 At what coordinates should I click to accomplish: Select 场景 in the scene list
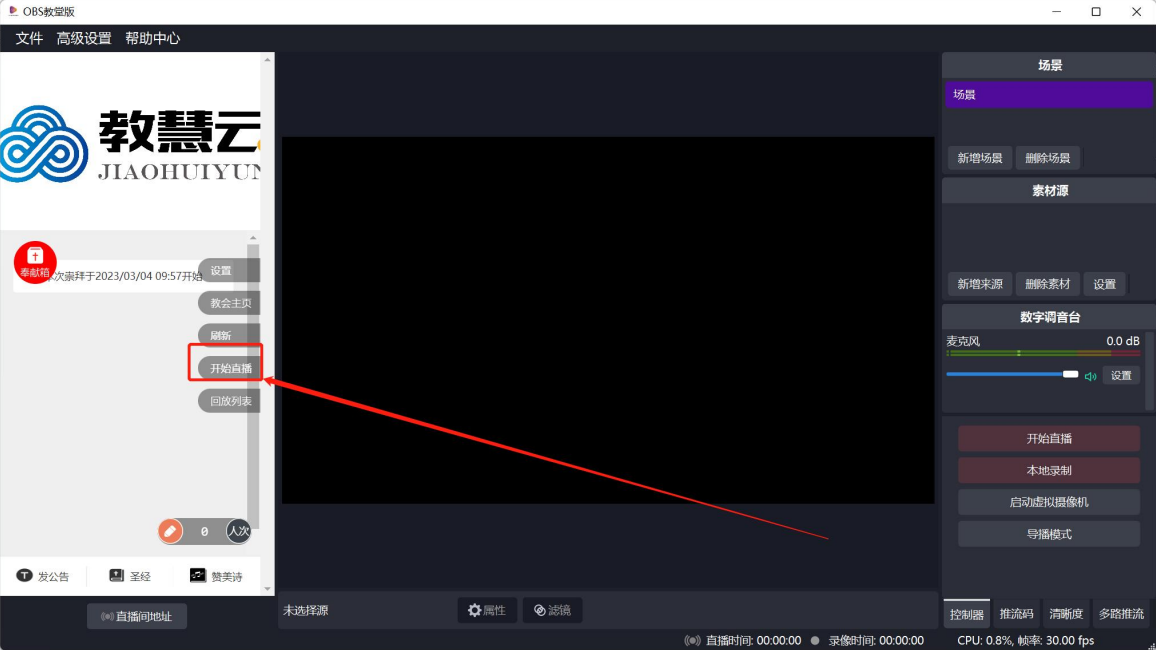(x=1046, y=94)
